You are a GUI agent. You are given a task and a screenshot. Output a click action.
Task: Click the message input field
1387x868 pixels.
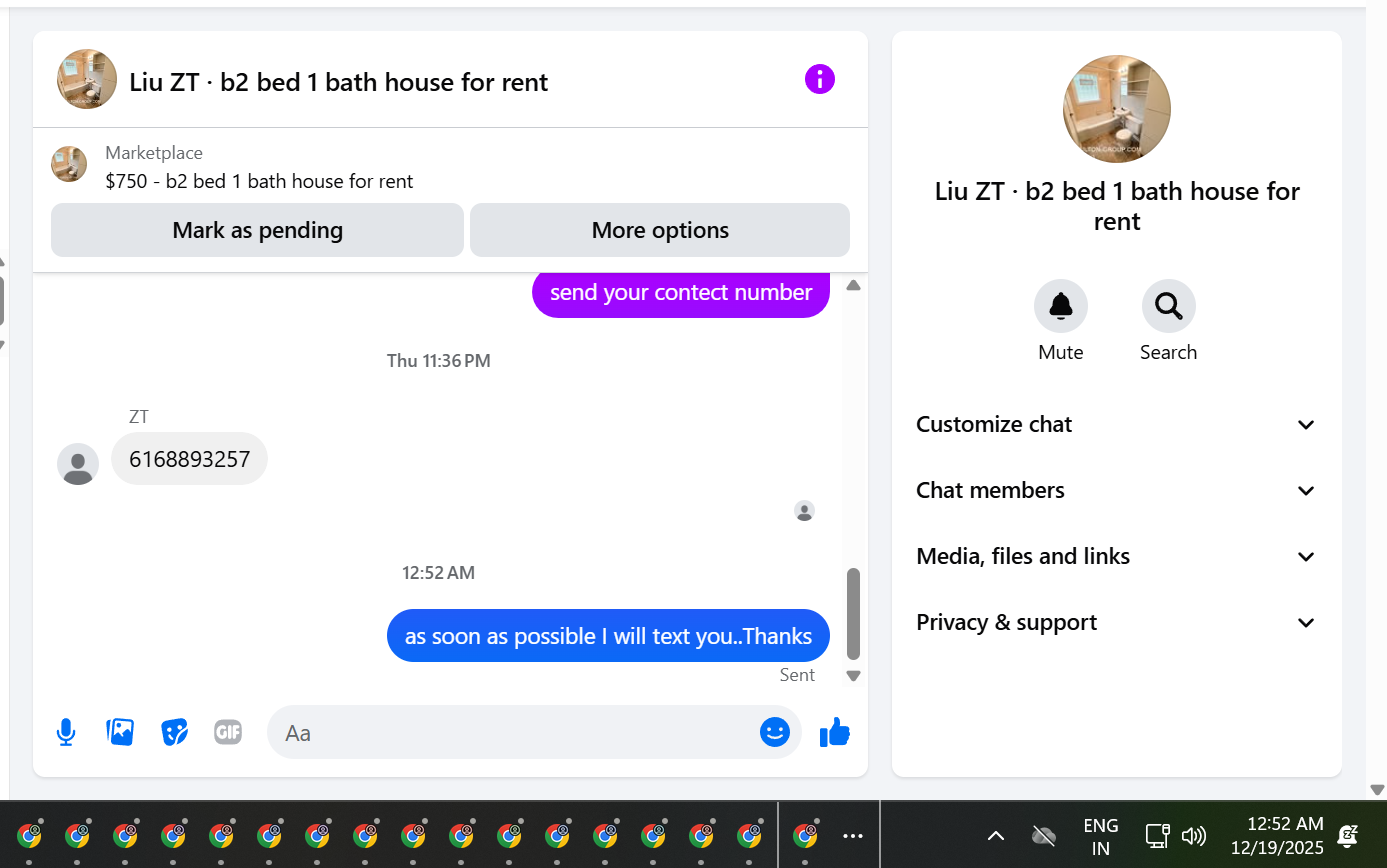pyautogui.click(x=512, y=733)
